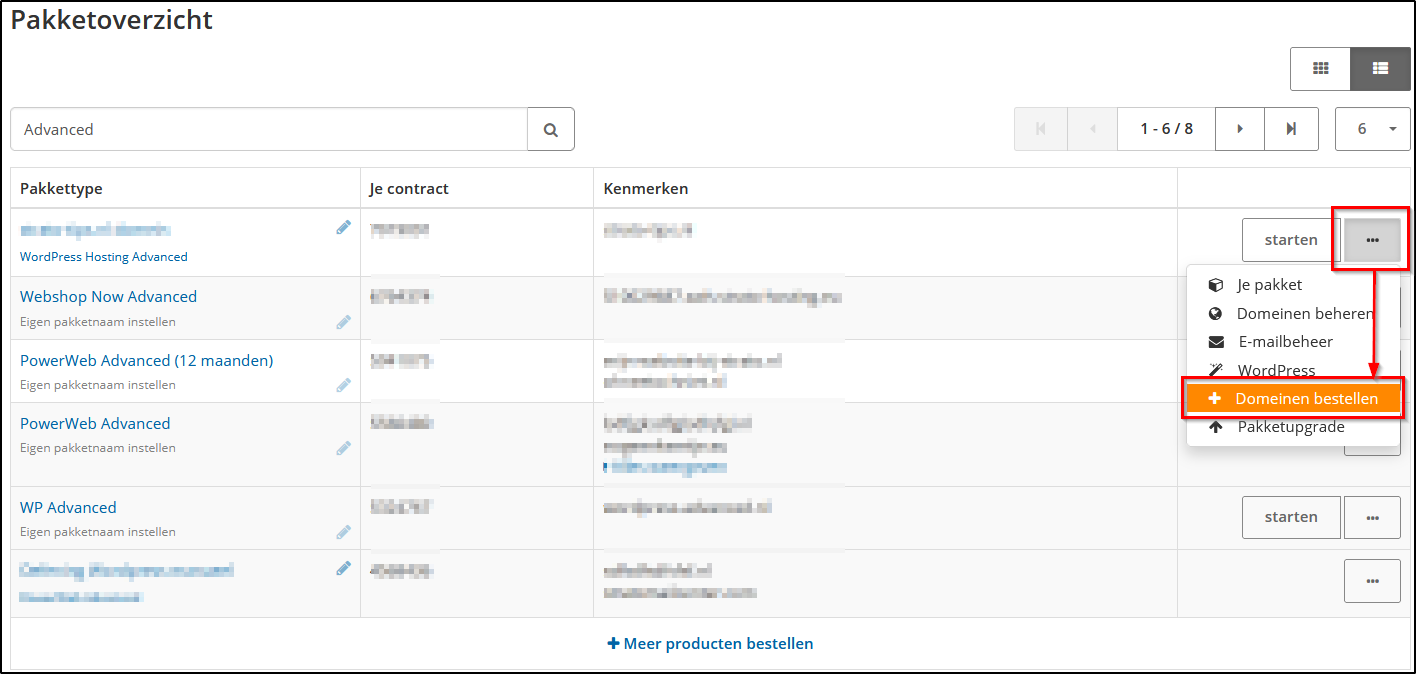Click Meer producten bestellen link
Viewport: 1416px width, 674px height.
pos(710,644)
